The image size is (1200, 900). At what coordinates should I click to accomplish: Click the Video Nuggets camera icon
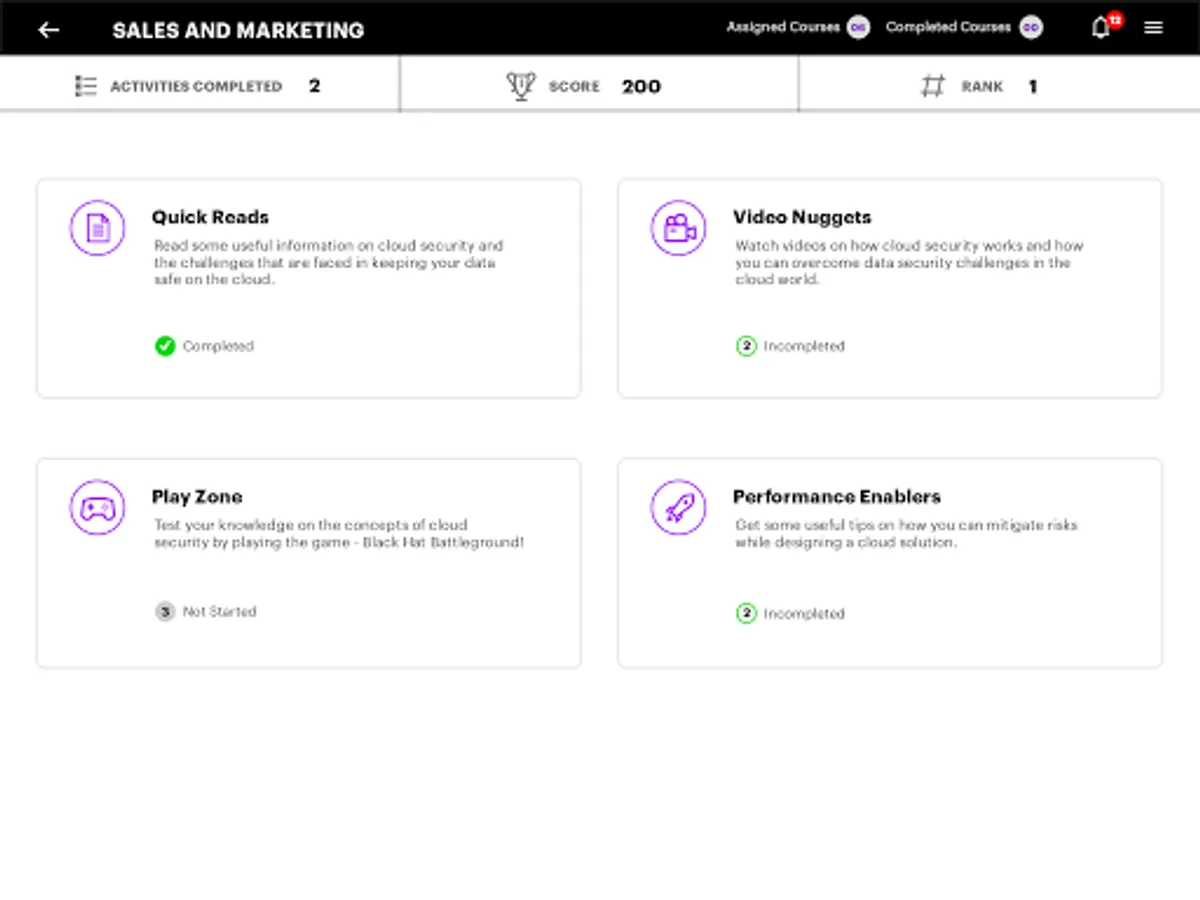[x=678, y=228]
